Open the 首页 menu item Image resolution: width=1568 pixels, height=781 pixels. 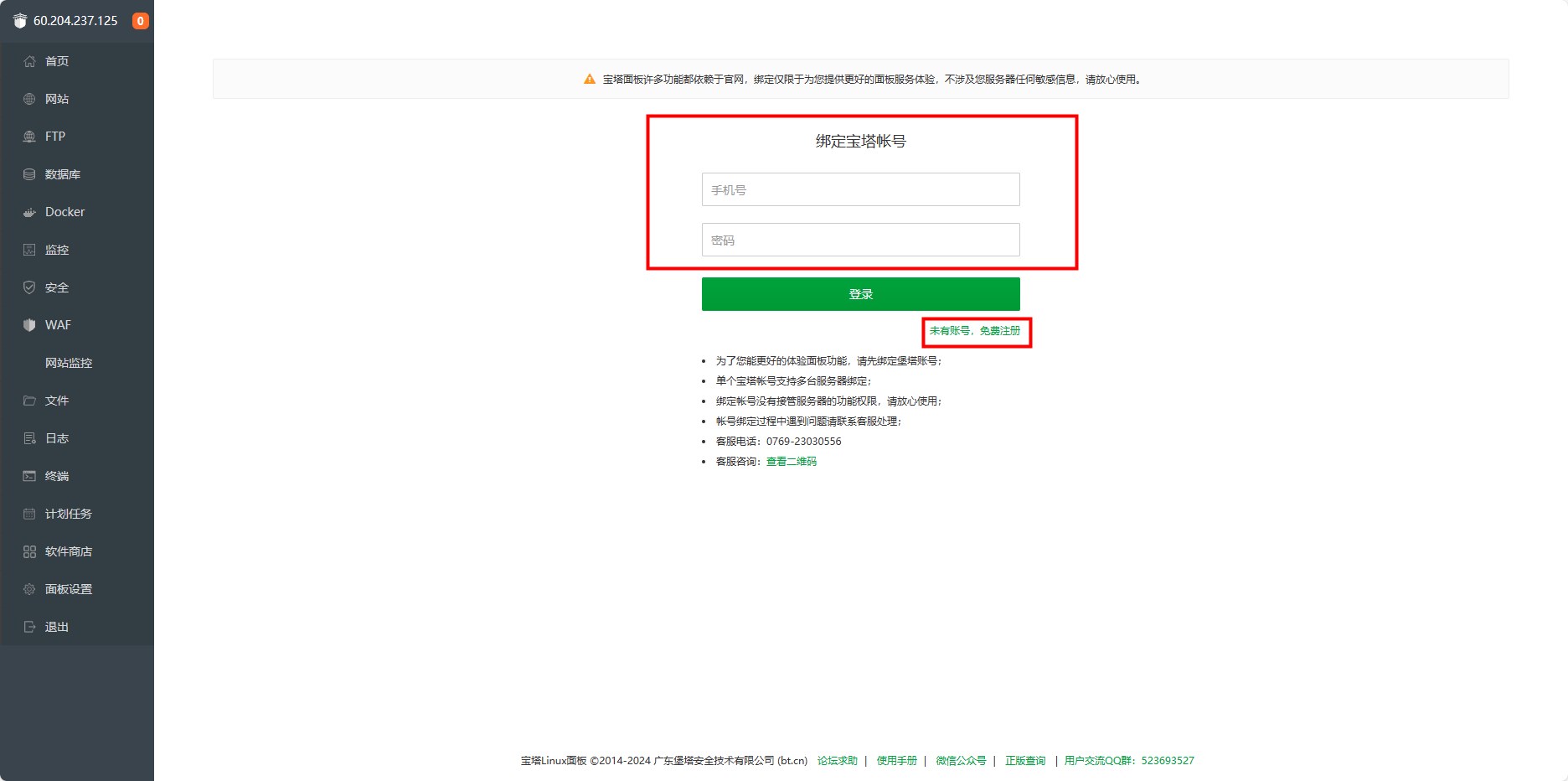pyautogui.click(x=77, y=61)
